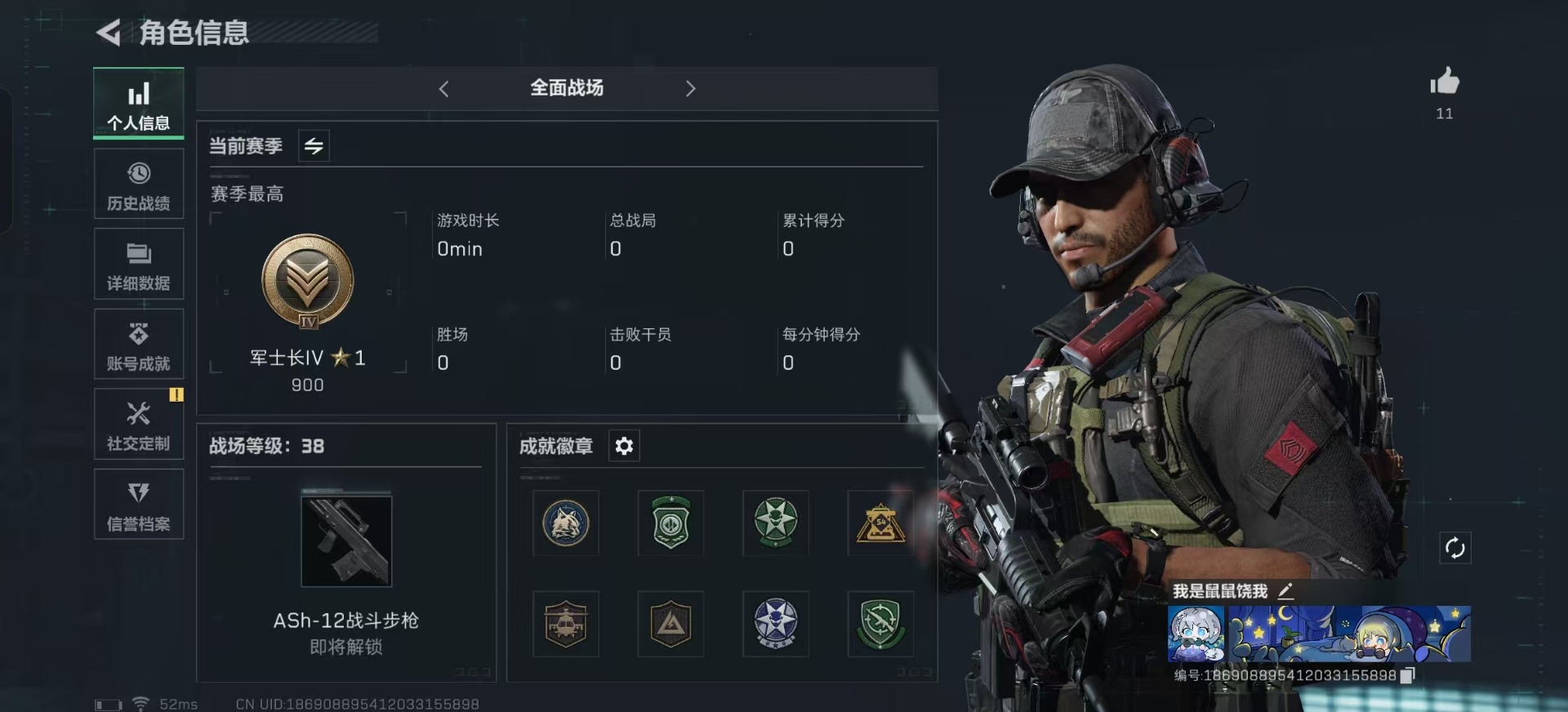Go back using the arrow beside 角色信息
Viewport: 1568px width, 712px height.
pyautogui.click(x=109, y=33)
